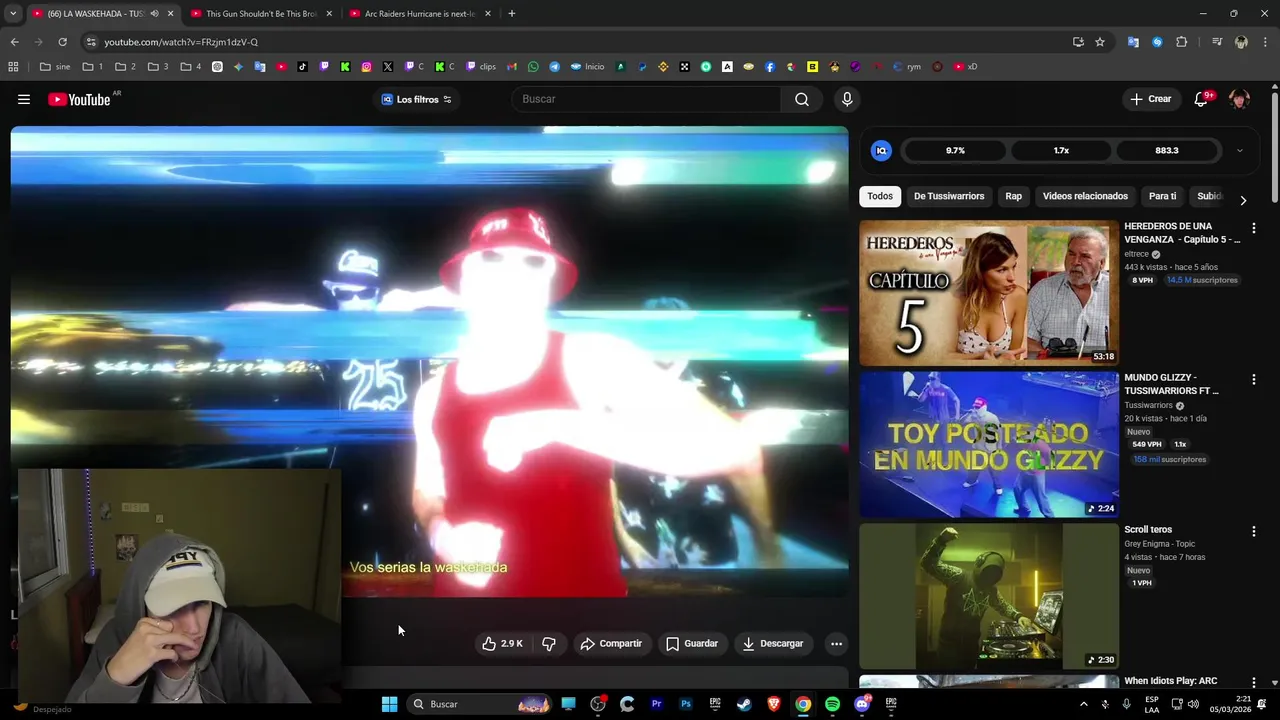
Task: Open Spotify from the taskbar
Action: coord(832,704)
